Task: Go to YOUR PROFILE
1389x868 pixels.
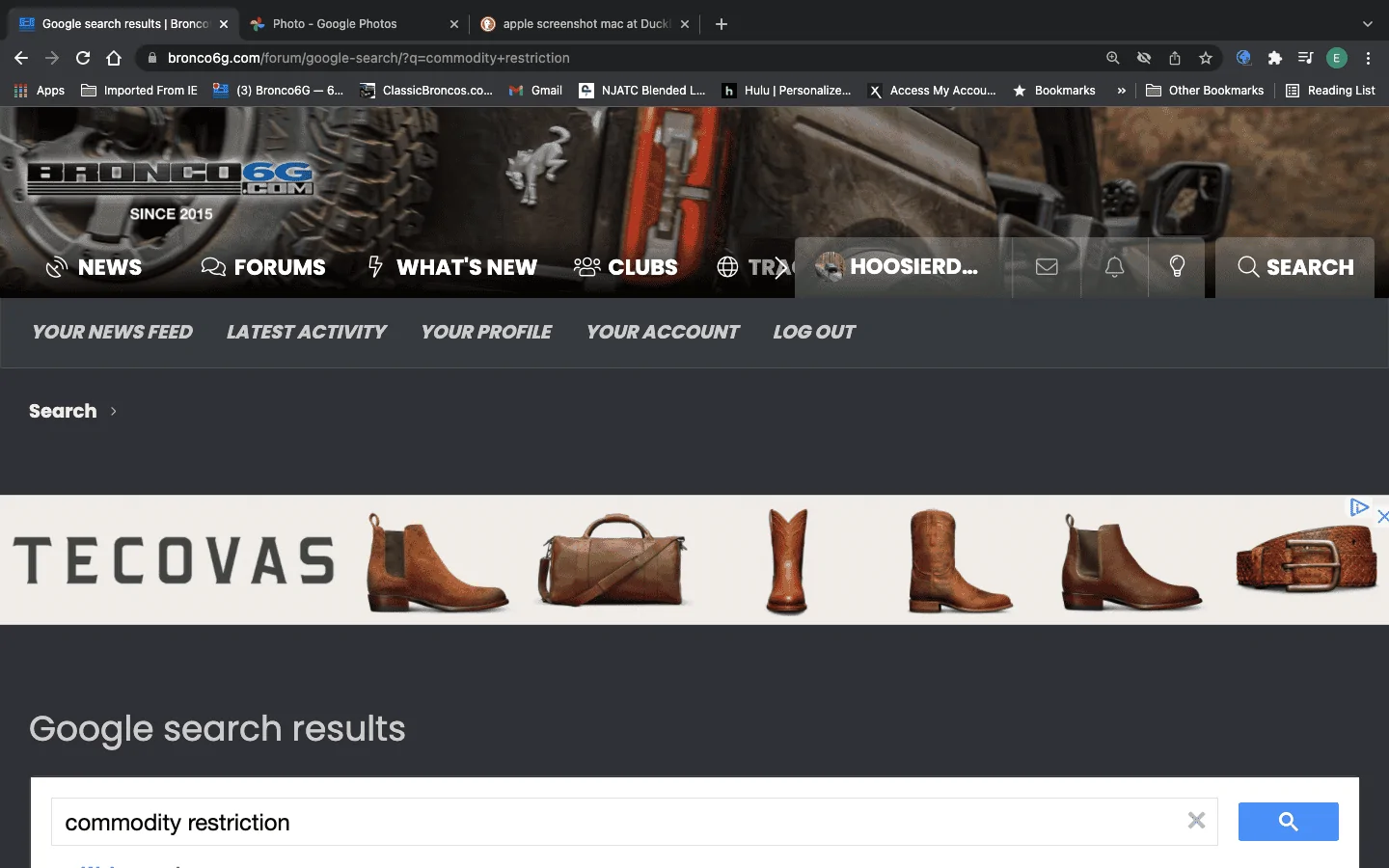Action: tap(486, 332)
